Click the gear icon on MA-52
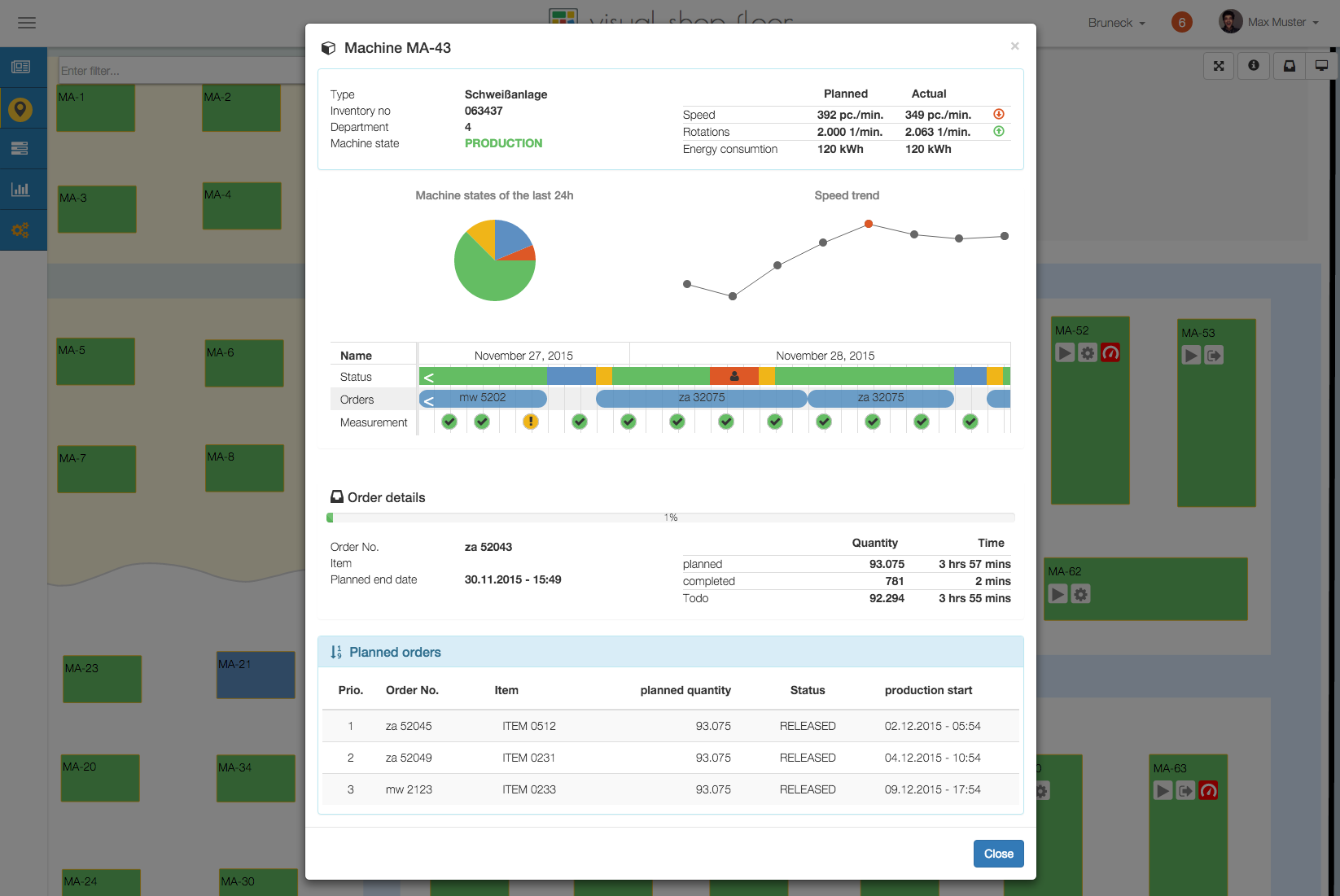Viewport: 1340px width, 896px height. pos(1088,352)
